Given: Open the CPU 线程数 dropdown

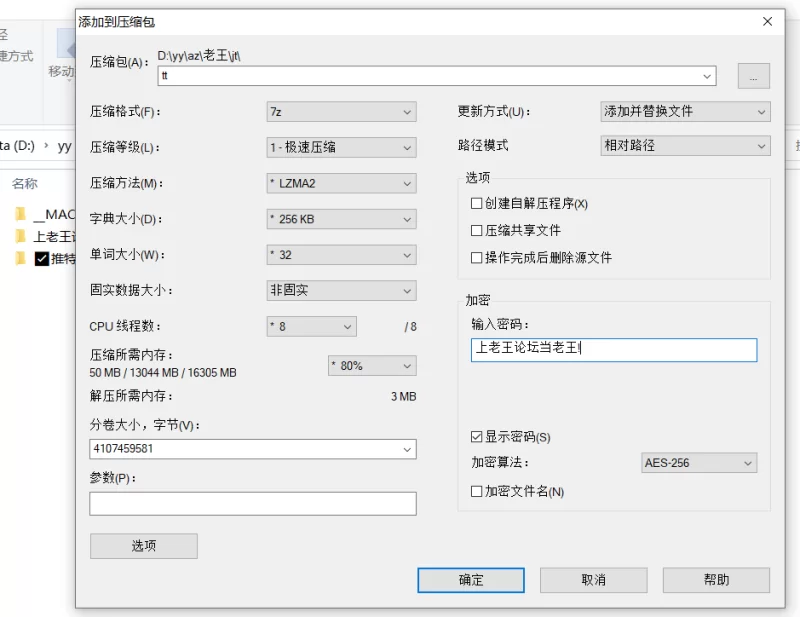Looking at the screenshot, I should pos(310,326).
